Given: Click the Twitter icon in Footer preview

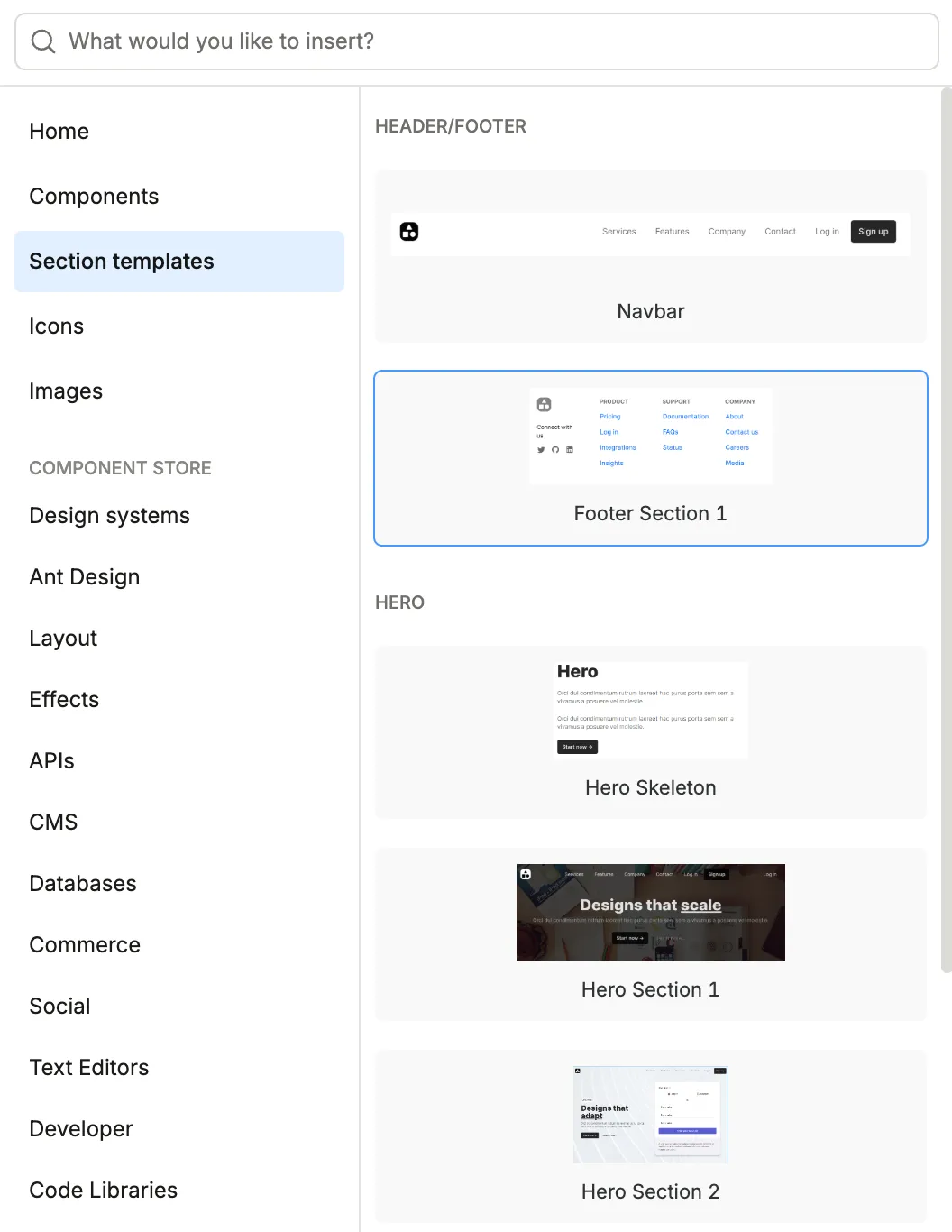Looking at the screenshot, I should click(541, 450).
